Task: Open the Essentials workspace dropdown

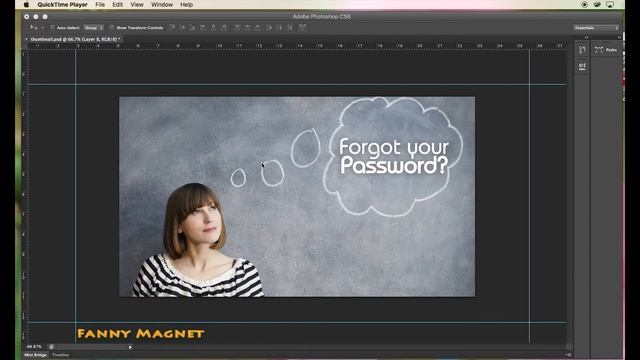Action: tap(596, 28)
